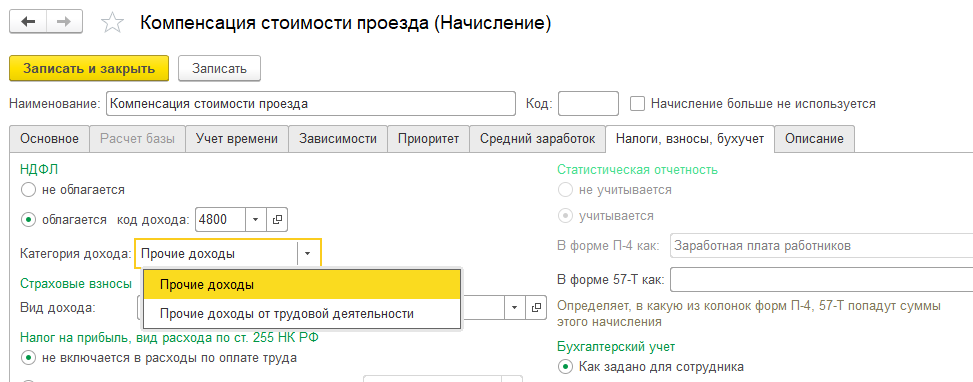Open Вид дохода selection form icon
The image size is (973, 382).
(537, 307)
